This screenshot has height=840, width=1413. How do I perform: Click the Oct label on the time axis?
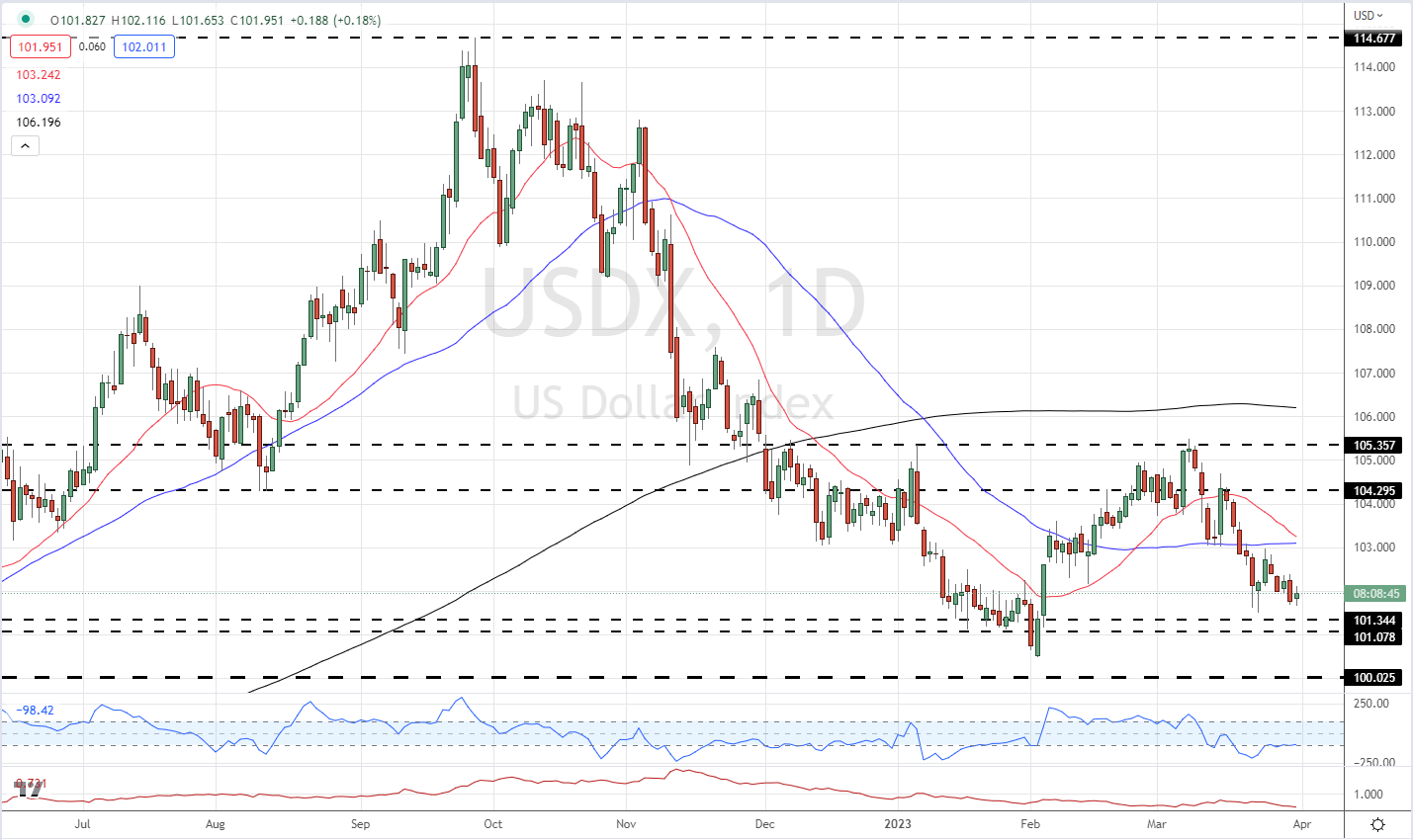tap(493, 824)
